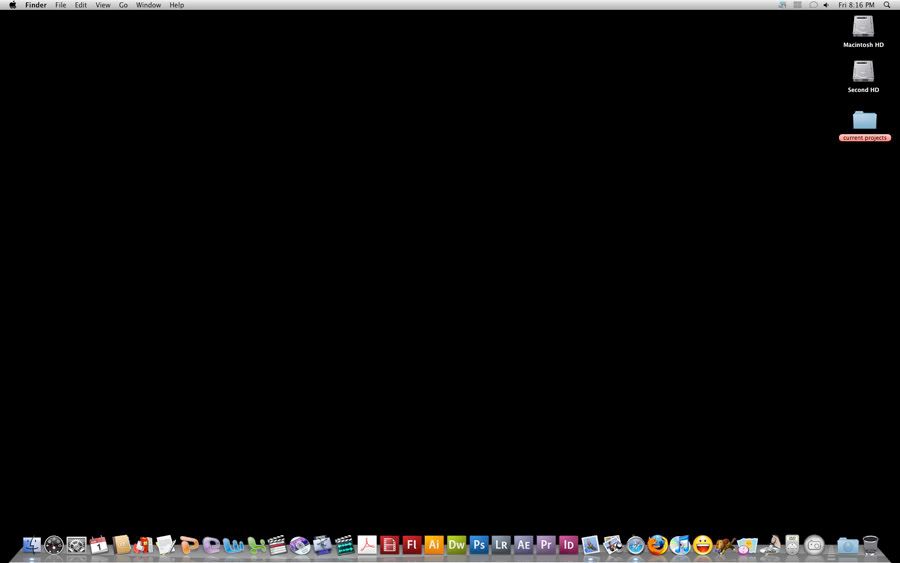
Task: Select the current projects folder
Action: (x=864, y=126)
